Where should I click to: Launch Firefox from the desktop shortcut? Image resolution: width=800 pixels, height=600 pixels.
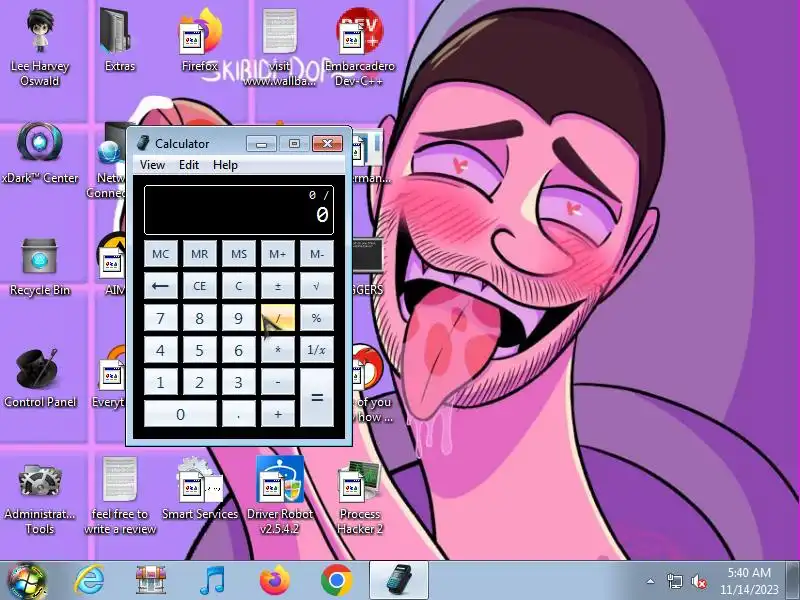[200, 40]
